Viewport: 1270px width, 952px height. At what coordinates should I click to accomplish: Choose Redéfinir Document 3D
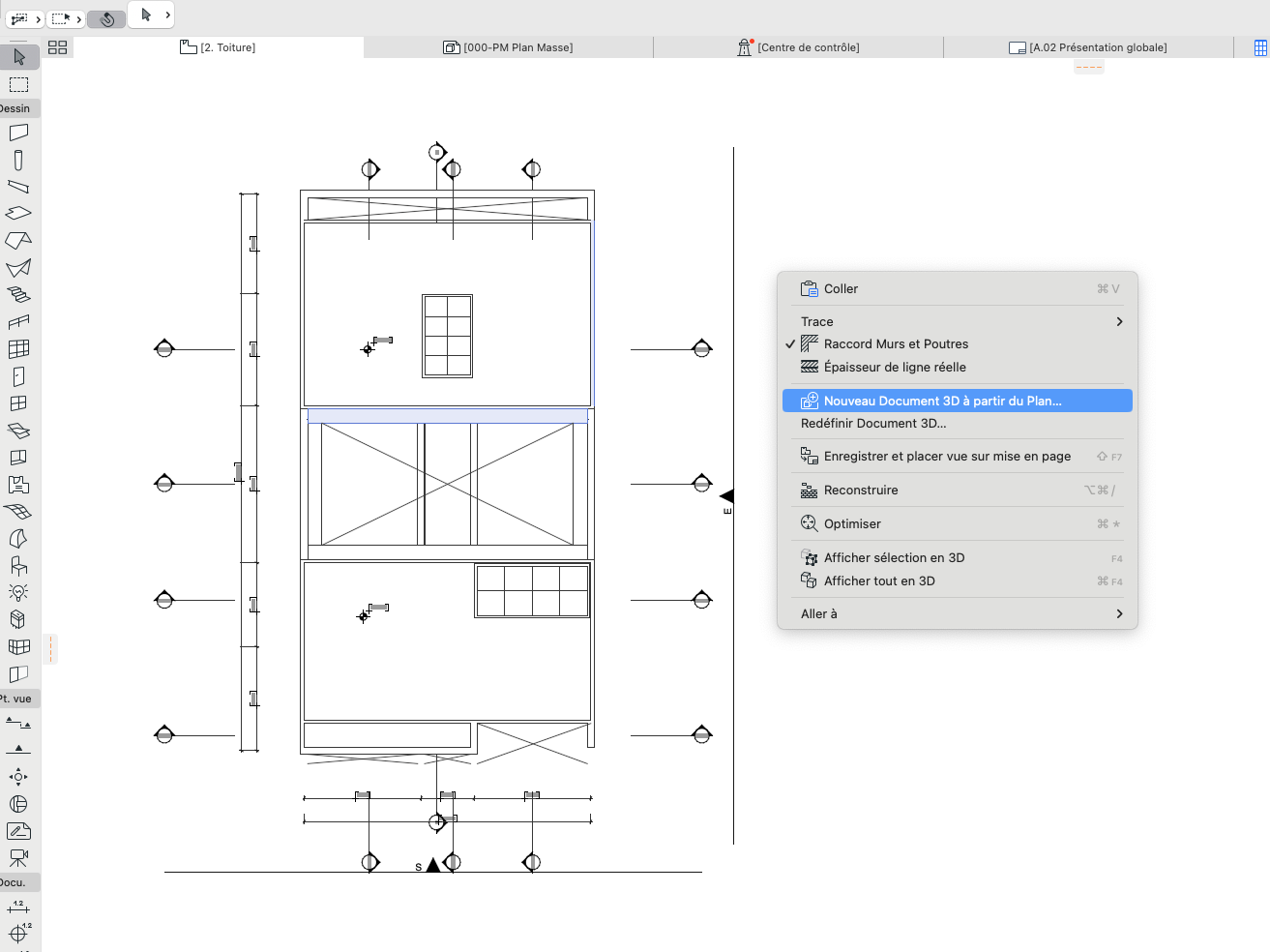pos(957,423)
